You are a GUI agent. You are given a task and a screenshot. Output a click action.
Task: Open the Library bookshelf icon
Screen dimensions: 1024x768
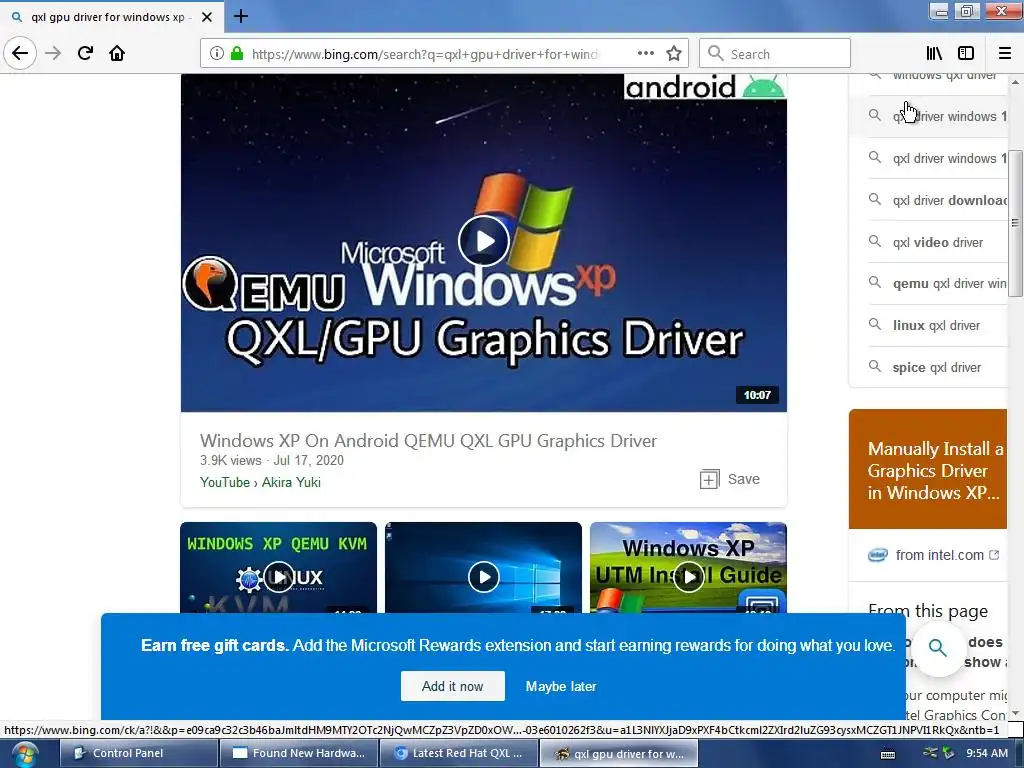click(934, 53)
